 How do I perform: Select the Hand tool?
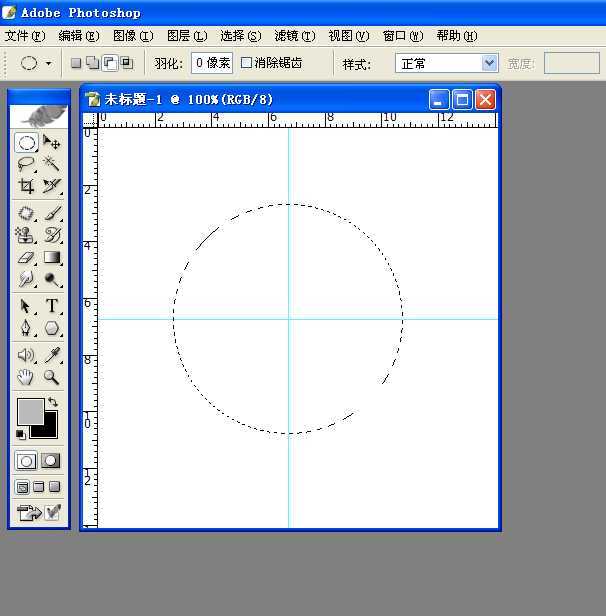pyautogui.click(x=27, y=377)
